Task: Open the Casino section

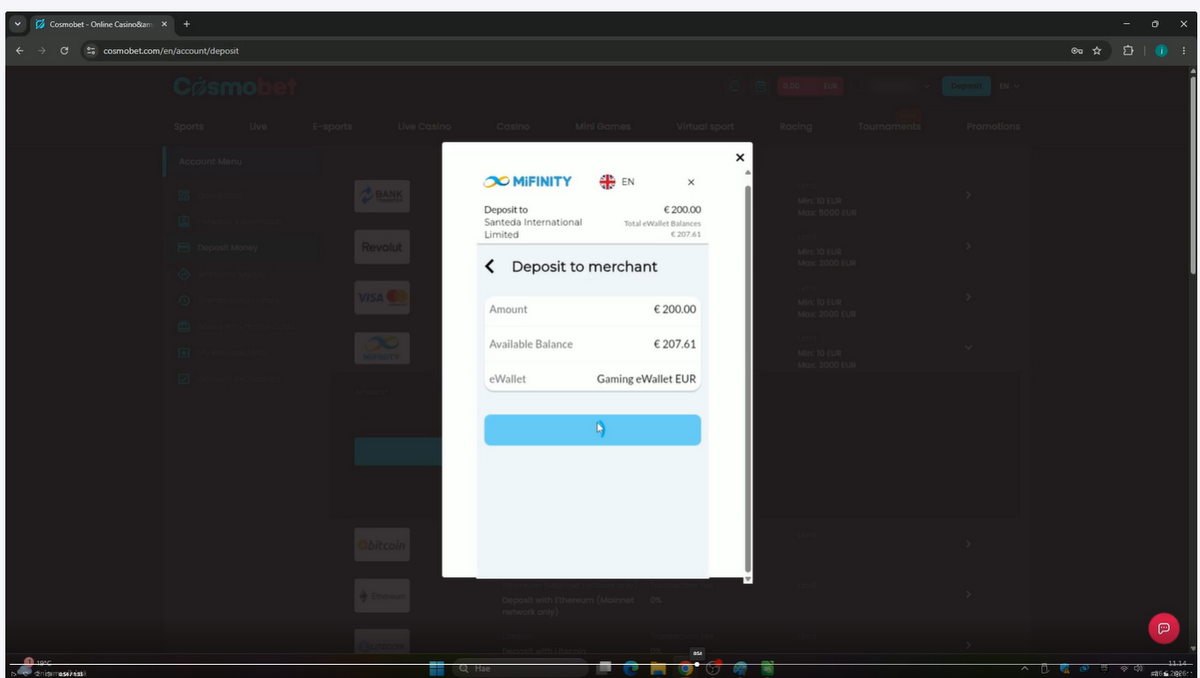Action: click(x=513, y=126)
